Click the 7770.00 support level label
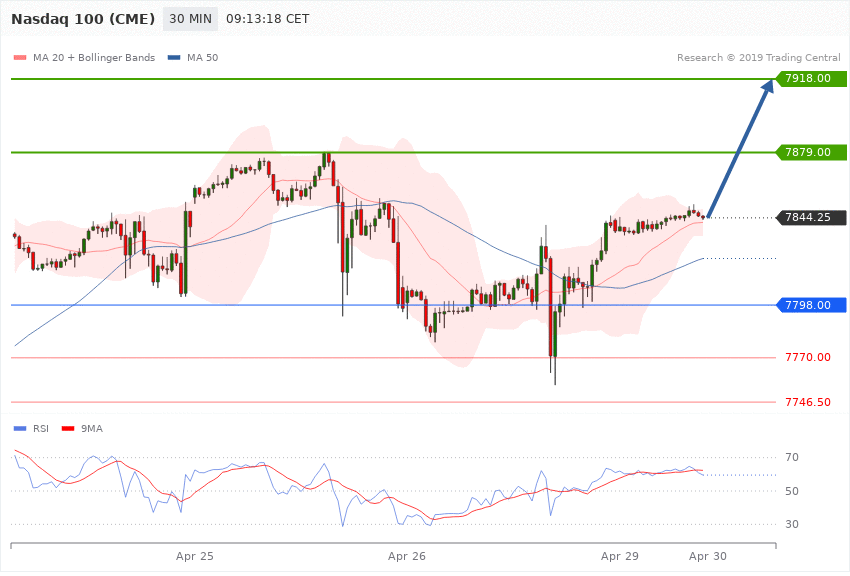 (808, 357)
